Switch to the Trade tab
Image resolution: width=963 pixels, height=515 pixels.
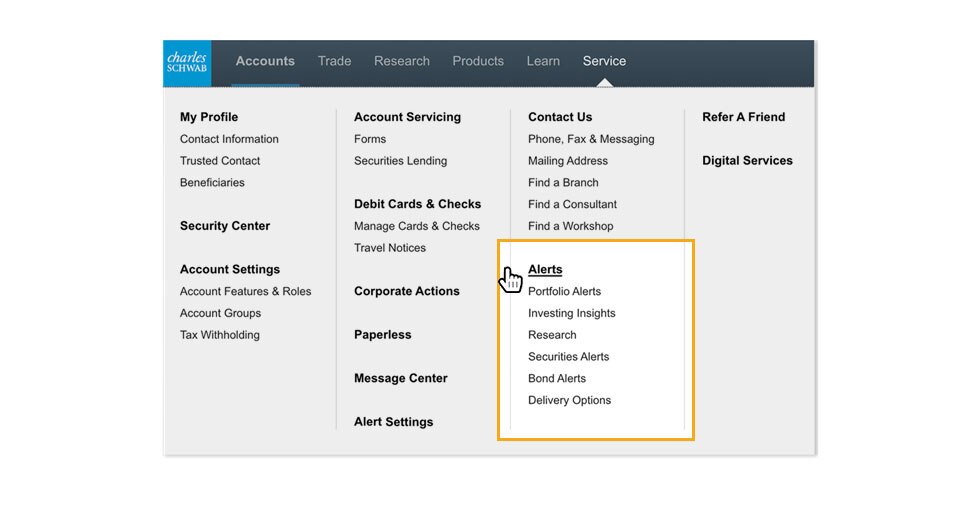[334, 61]
